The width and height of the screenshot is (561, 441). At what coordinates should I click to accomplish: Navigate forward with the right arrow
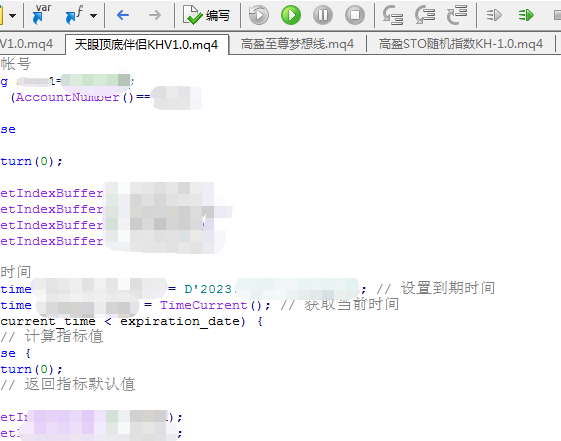tap(155, 15)
